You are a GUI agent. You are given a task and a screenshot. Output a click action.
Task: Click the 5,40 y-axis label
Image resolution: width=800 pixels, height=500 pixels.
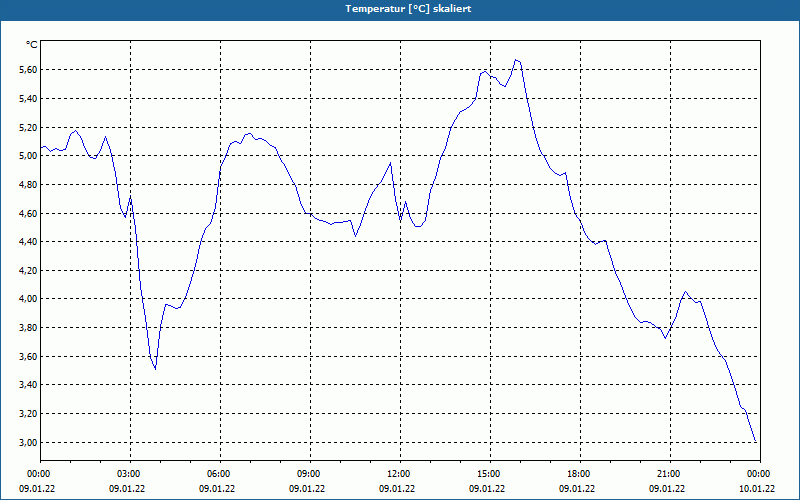(28, 98)
